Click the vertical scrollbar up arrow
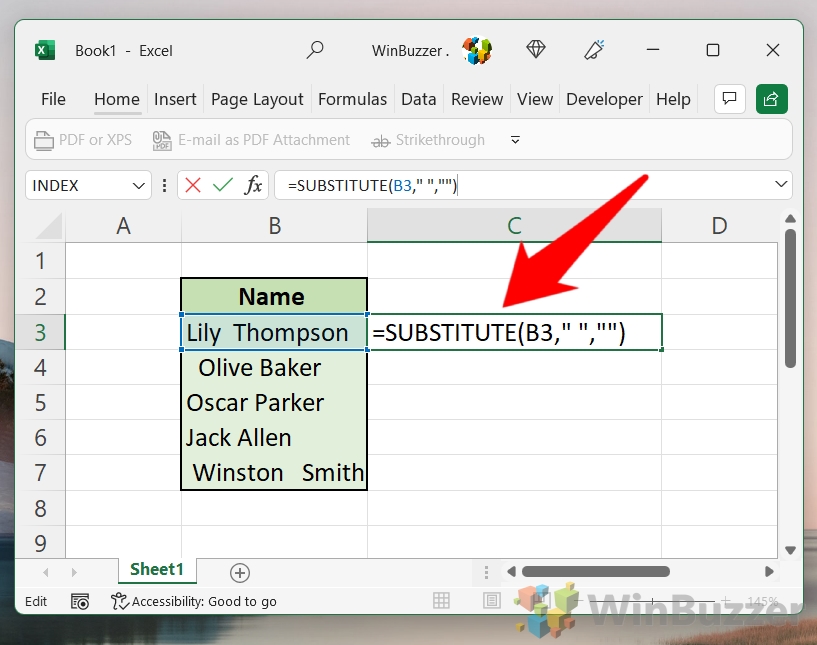The width and height of the screenshot is (817, 645). click(x=790, y=219)
